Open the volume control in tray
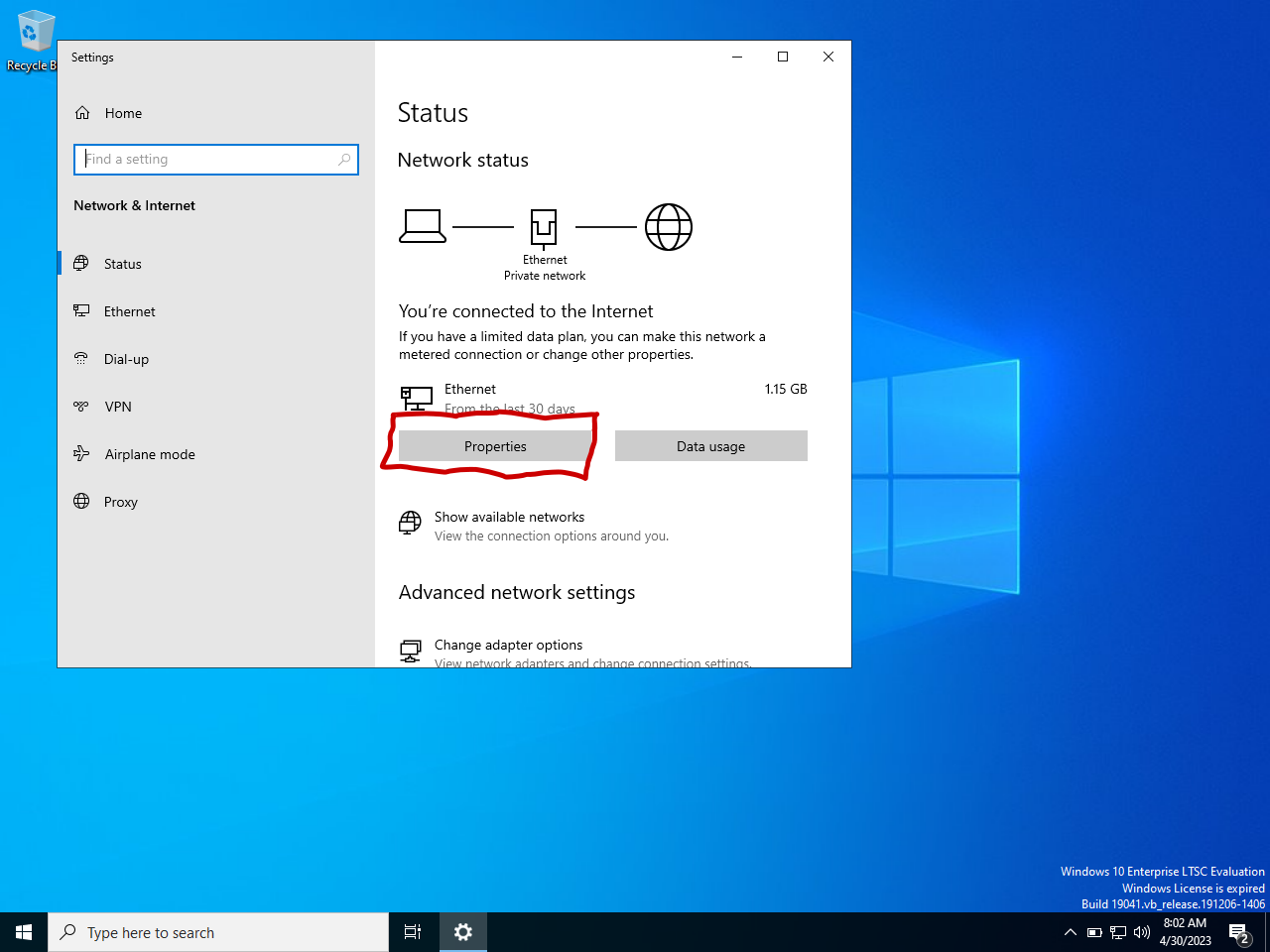This screenshot has width=1270, height=952. coord(1142,932)
